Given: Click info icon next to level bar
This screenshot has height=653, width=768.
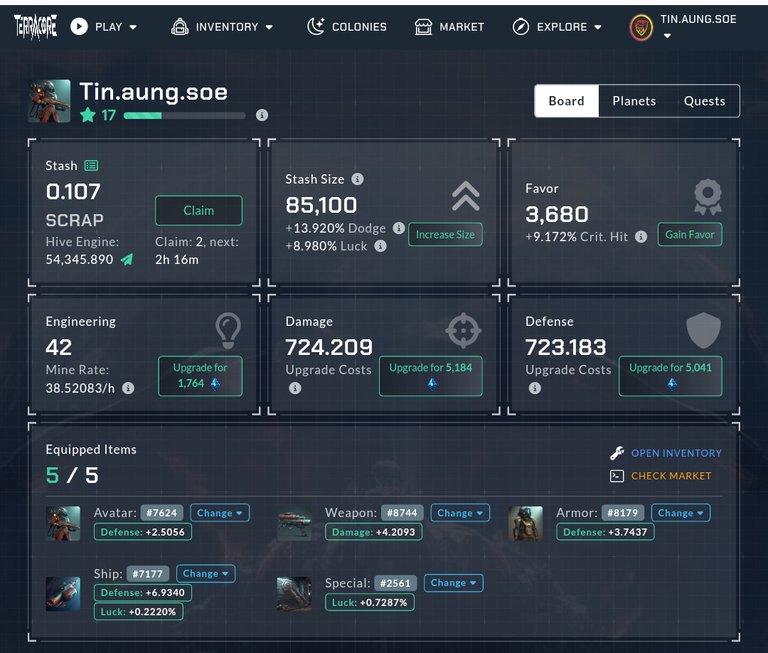Looking at the screenshot, I should [262, 115].
